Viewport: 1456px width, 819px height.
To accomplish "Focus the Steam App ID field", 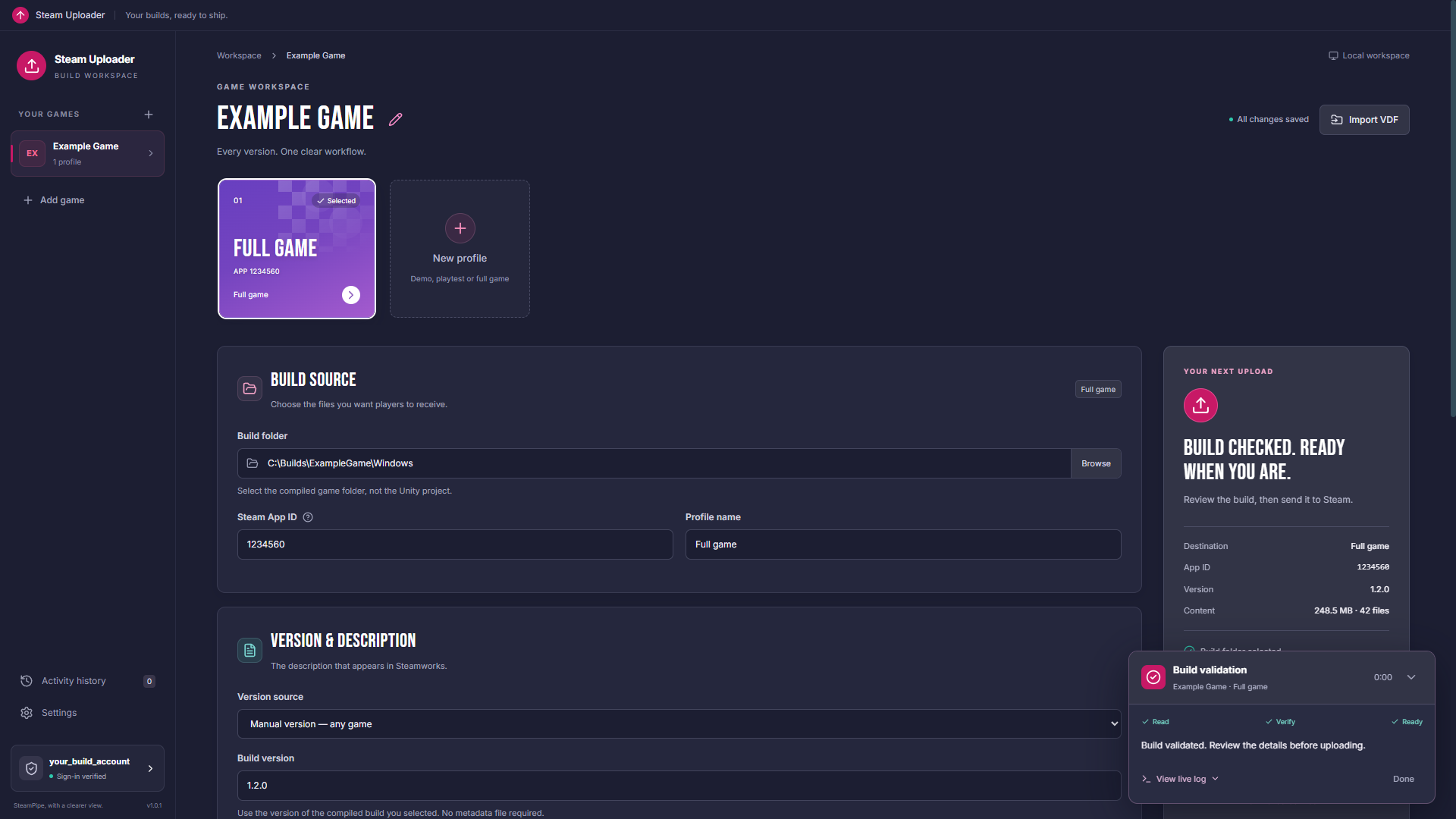I will [455, 544].
